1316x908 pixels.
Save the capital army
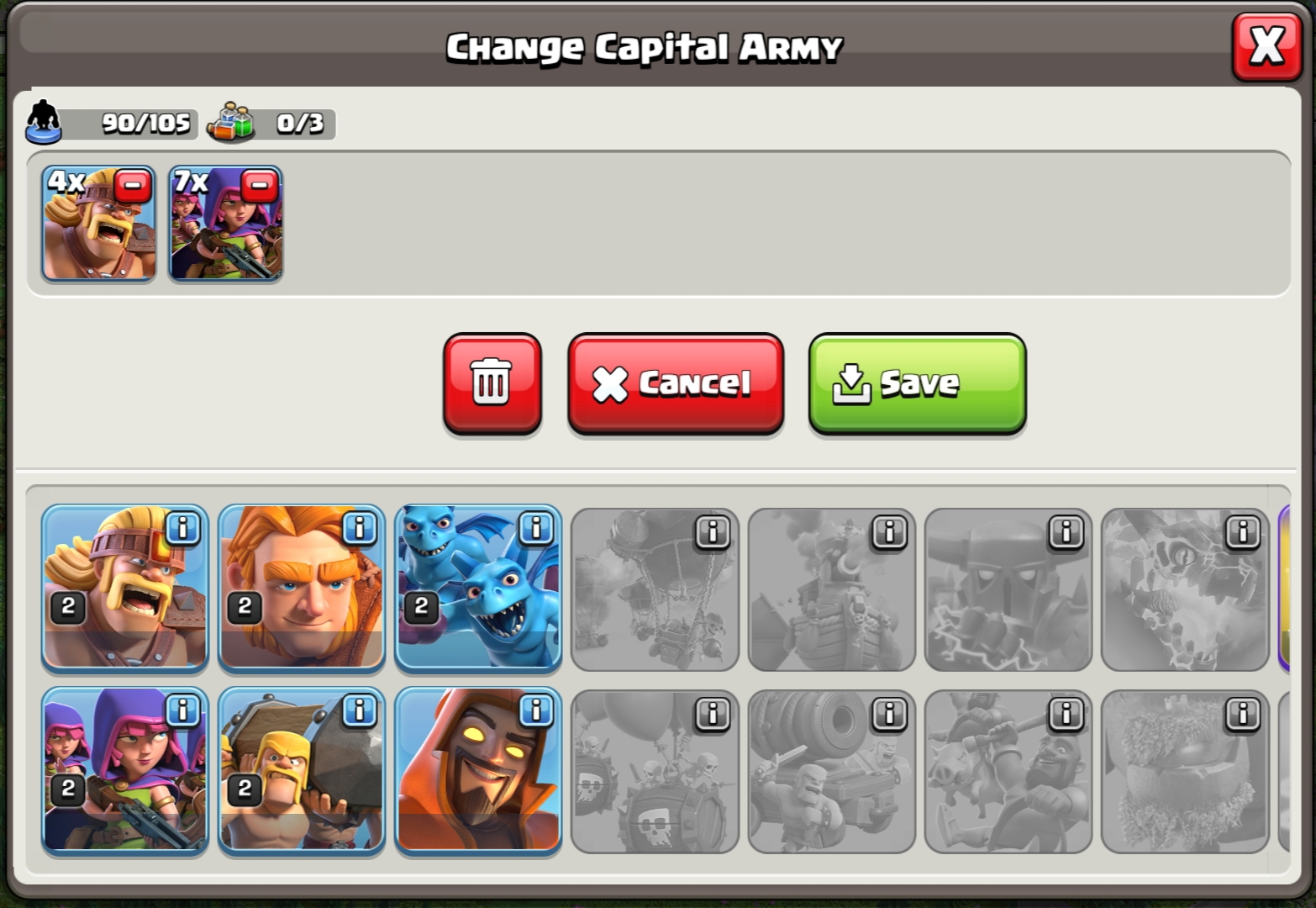[x=917, y=383]
